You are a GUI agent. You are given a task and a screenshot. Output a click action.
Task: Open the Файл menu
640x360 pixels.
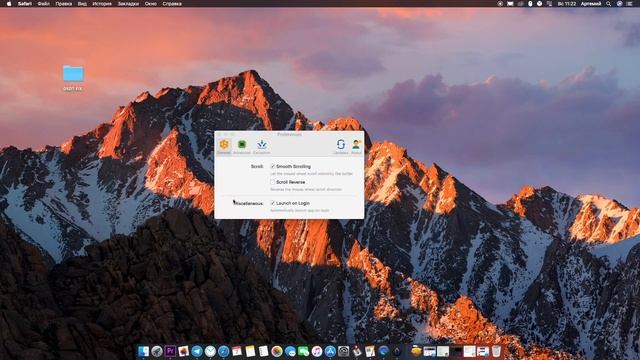click(x=44, y=4)
